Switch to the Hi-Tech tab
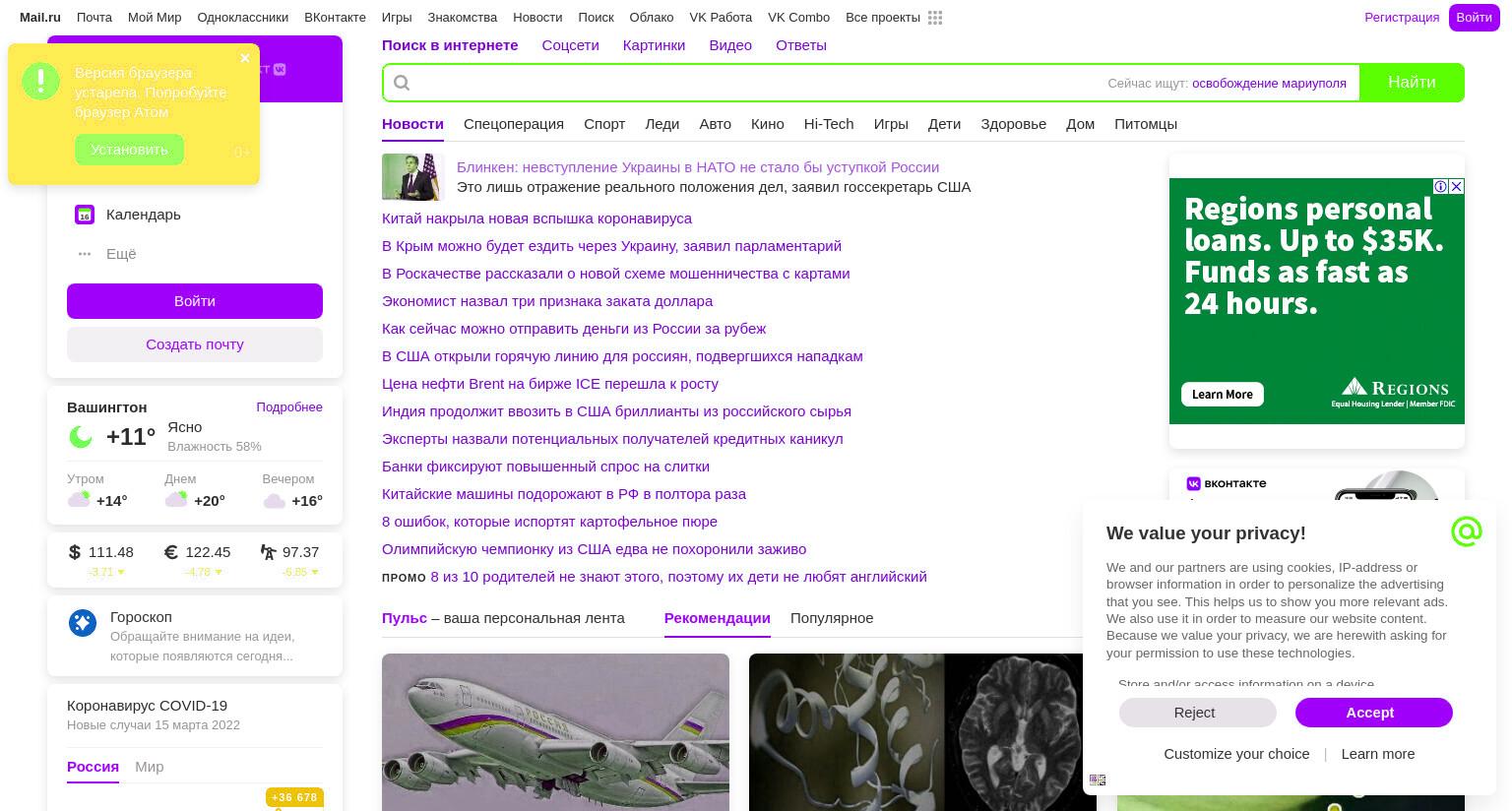Viewport: 1512px width, 811px height. [x=829, y=124]
